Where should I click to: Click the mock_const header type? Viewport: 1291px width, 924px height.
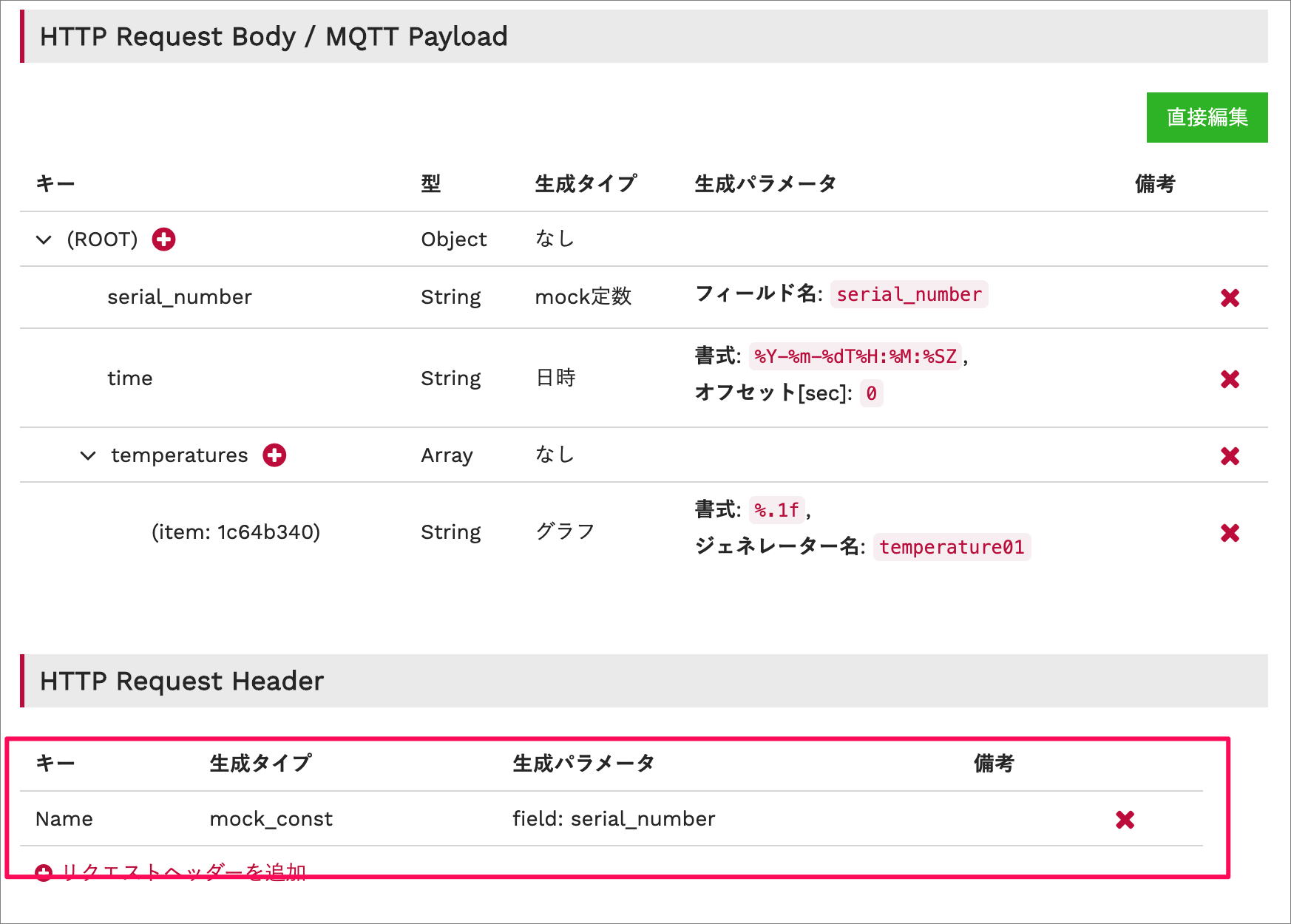pos(271,819)
